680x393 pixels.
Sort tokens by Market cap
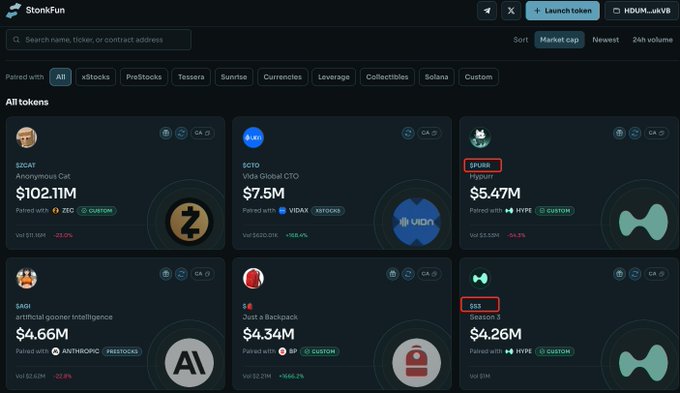coord(559,39)
